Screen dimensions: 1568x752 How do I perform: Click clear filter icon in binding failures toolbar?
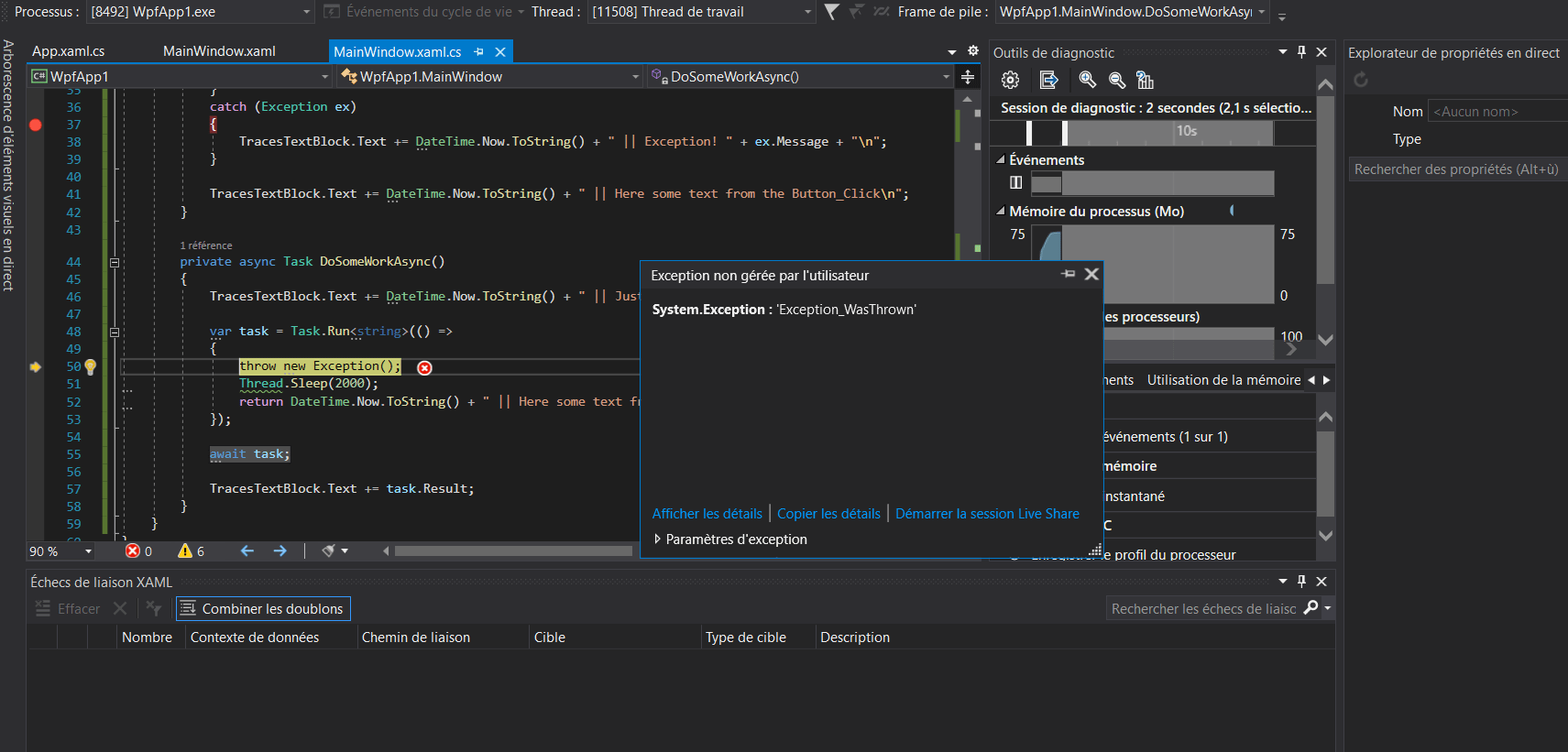coord(153,608)
